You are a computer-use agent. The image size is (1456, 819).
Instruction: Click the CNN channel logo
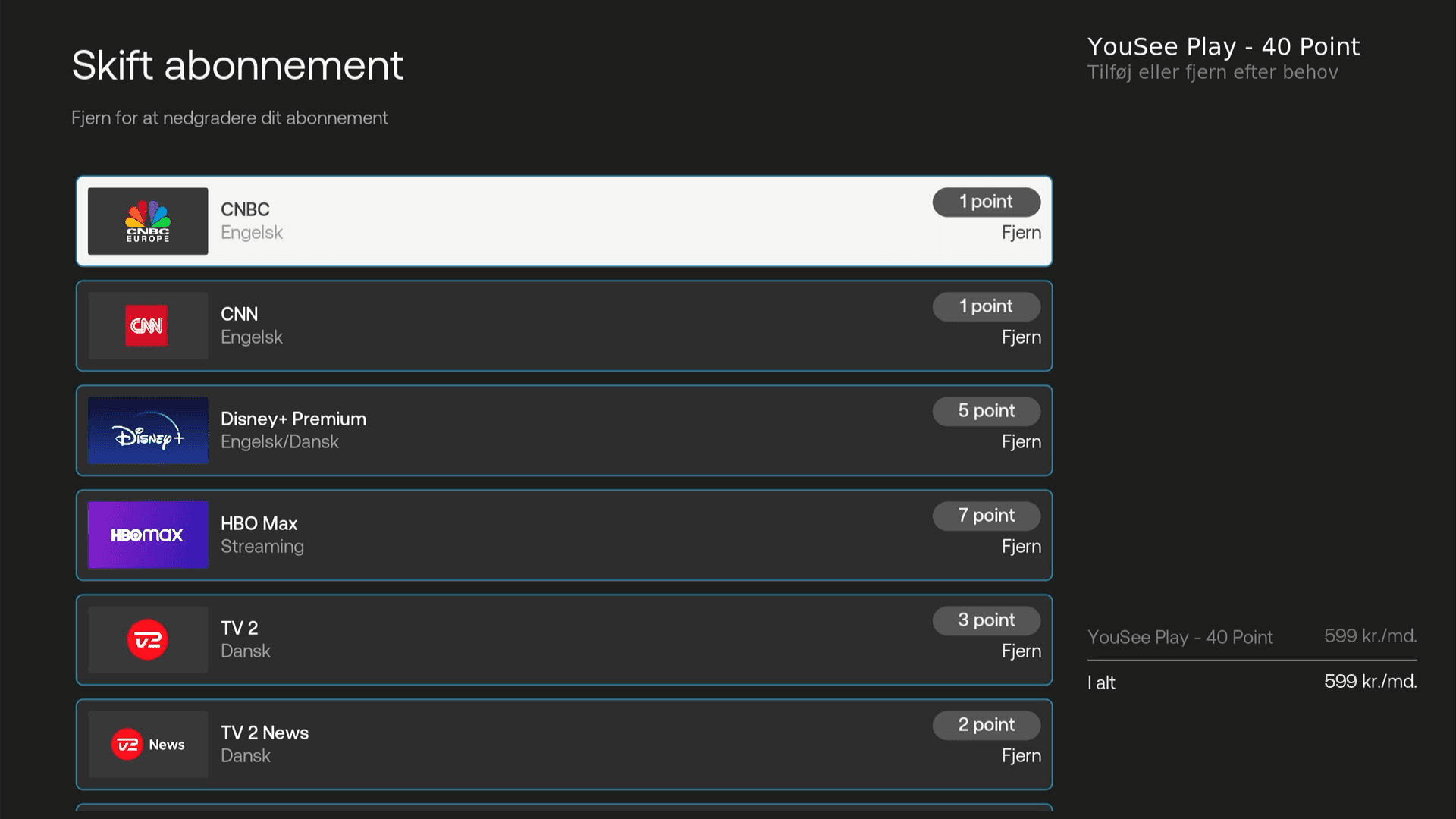(x=148, y=325)
